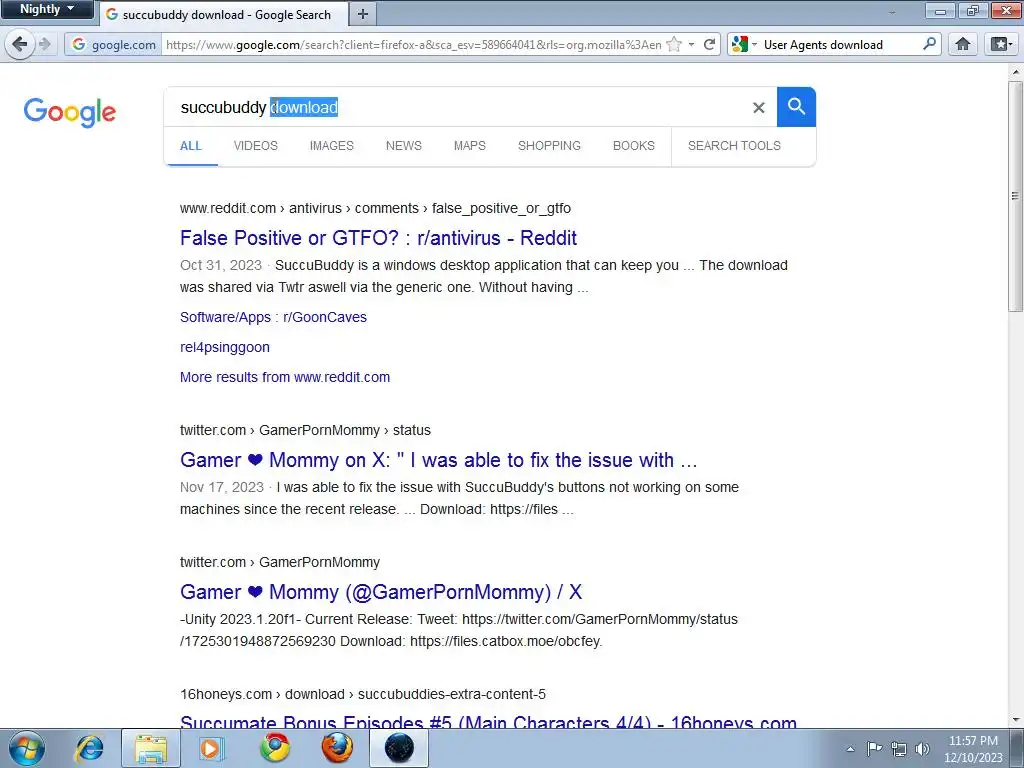
Task: Bookmark this page with the star icon
Action: [x=674, y=44]
